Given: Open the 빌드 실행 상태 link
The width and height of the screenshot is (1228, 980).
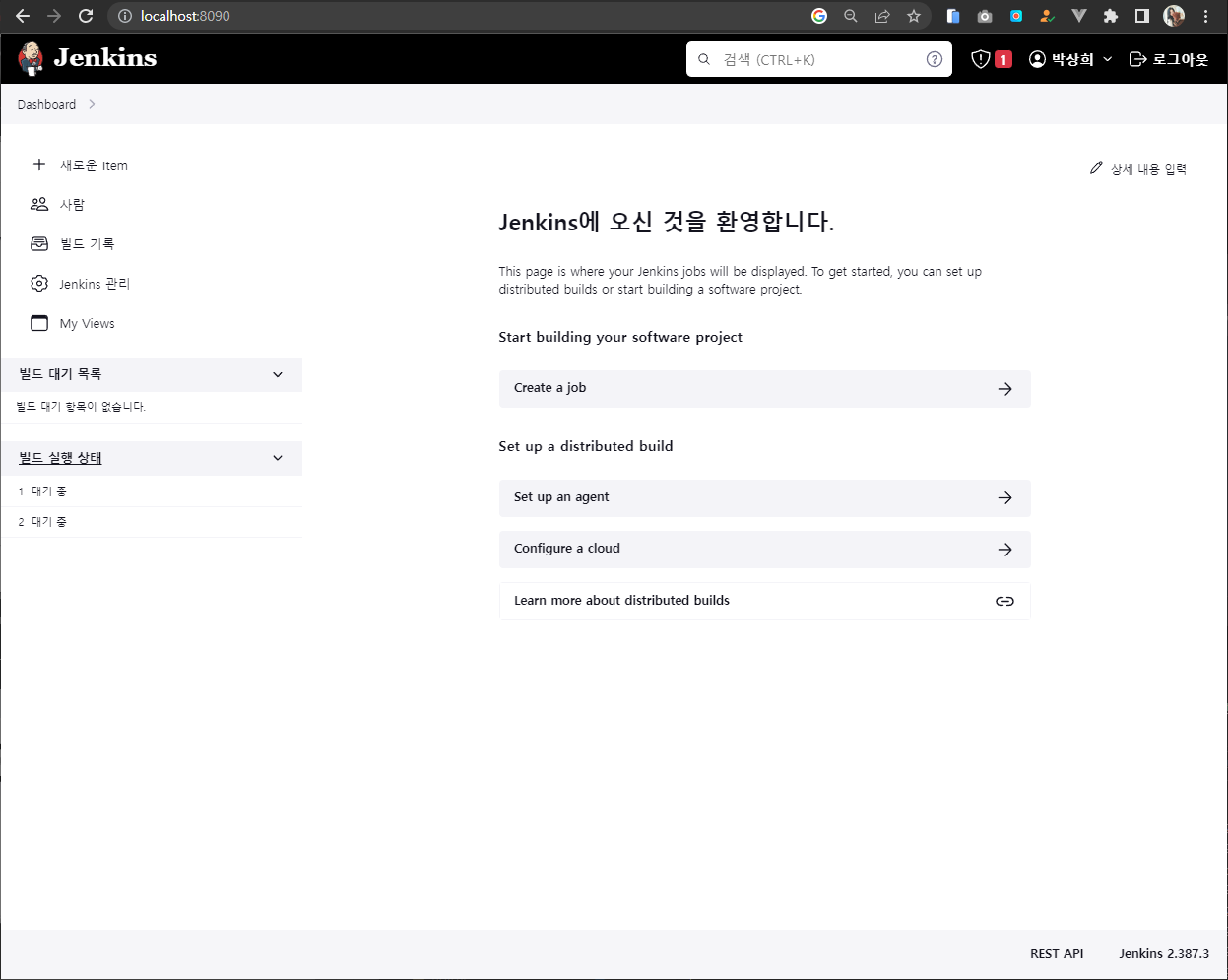Looking at the screenshot, I should pyautogui.click(x=60, y=458).
